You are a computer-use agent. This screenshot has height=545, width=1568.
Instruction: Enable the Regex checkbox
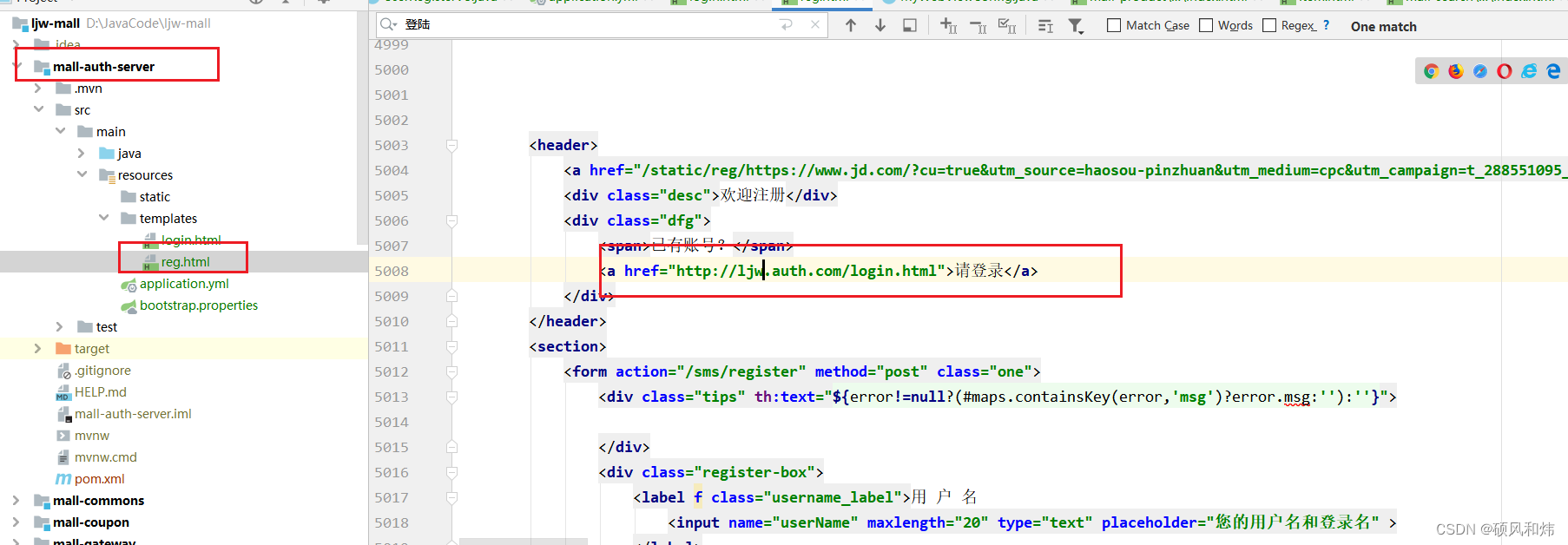1269,25
